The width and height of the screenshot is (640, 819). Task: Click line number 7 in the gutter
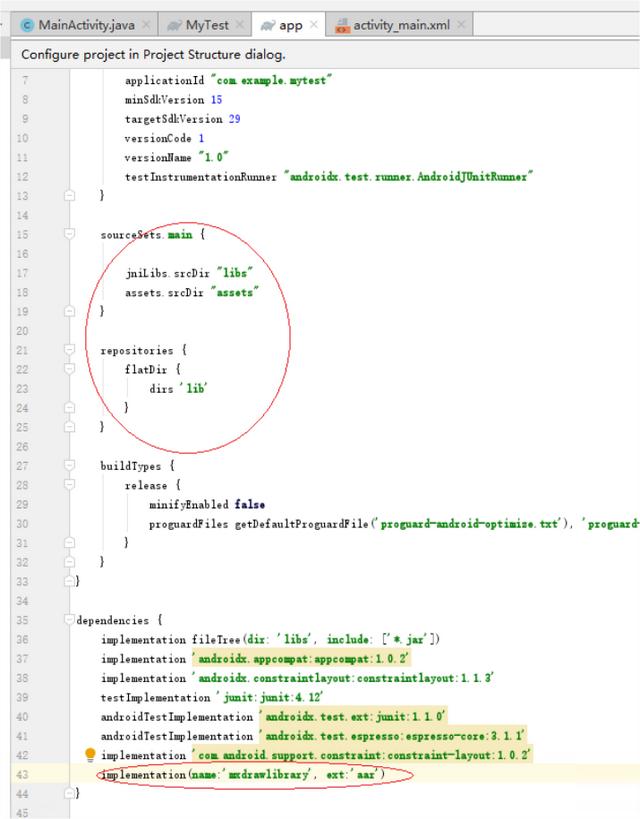[25, 80]
